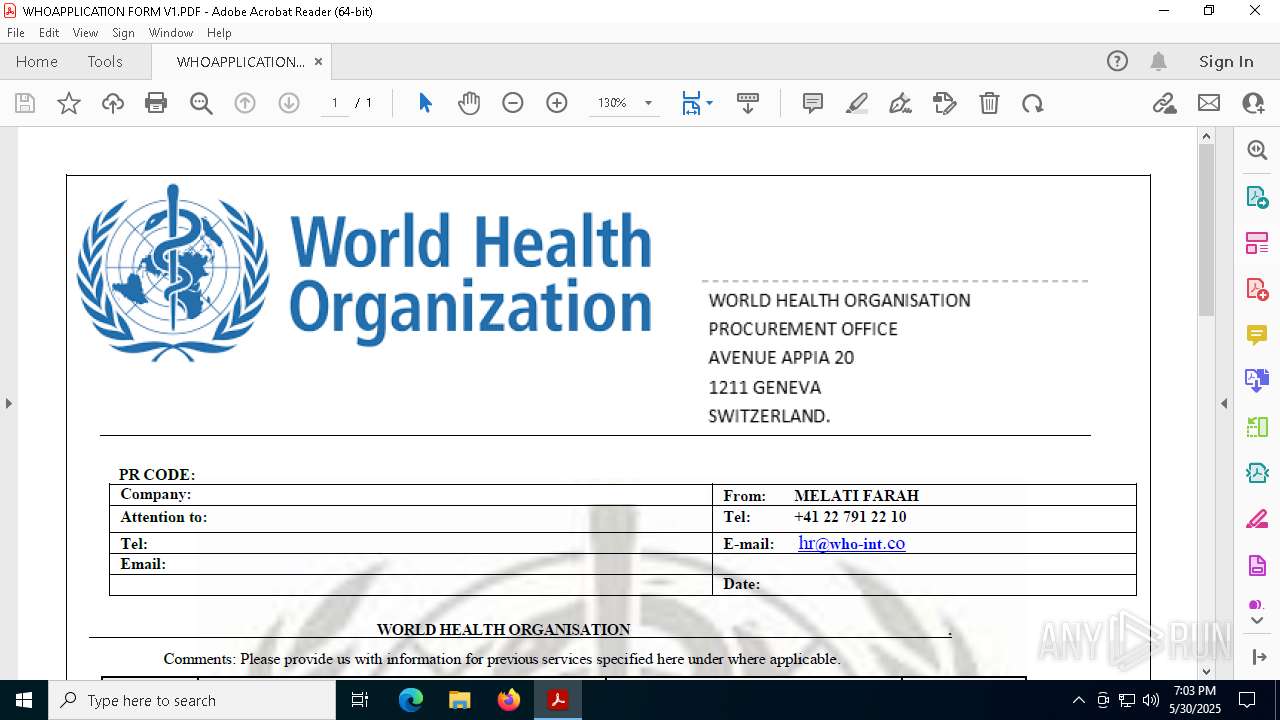Open the pink Redact tool in right pane
Image resolution: width=1280 pixels, height=720 pixels.
pyautogui.click(x=1257, y=519)
